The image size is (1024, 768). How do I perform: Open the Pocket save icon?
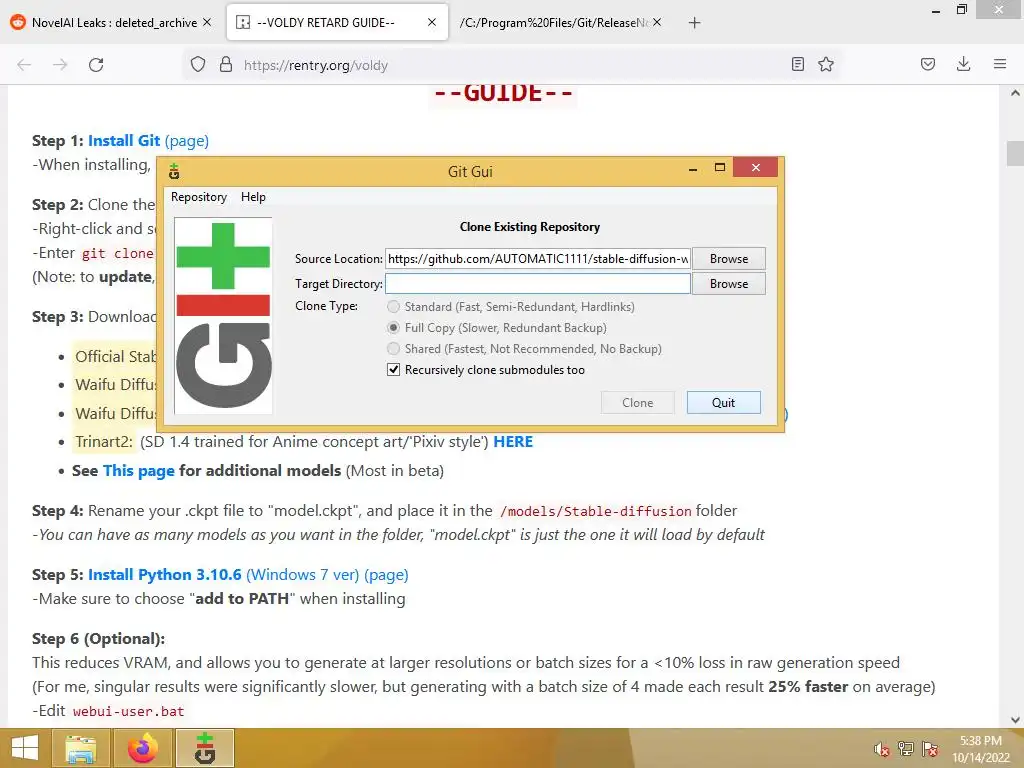927,64
